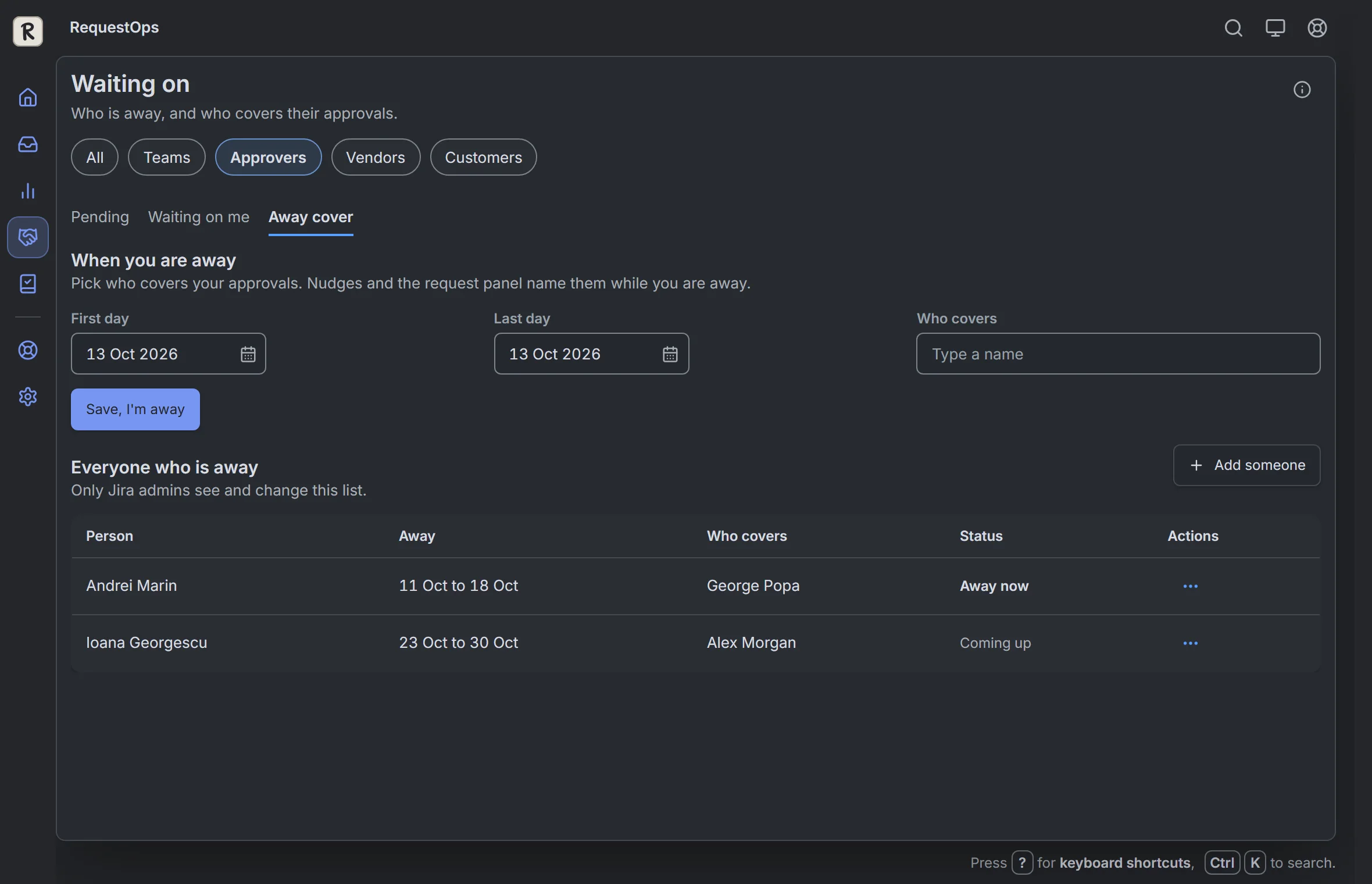Open the Last day calendar picker icon
The width and height of the screenshot is (1372, 884).
pos(670,354)
